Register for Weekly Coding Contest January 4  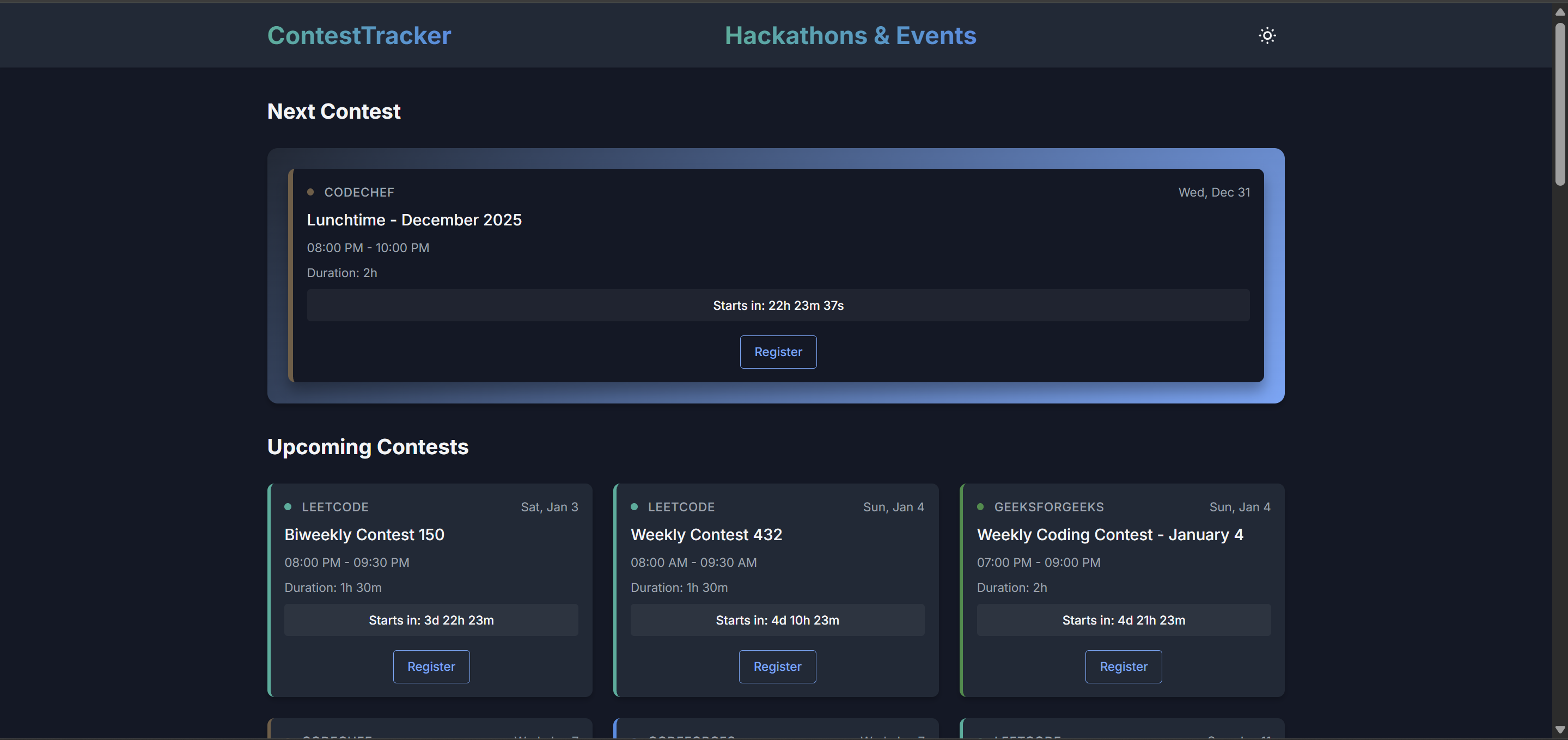coord(1123,666)
